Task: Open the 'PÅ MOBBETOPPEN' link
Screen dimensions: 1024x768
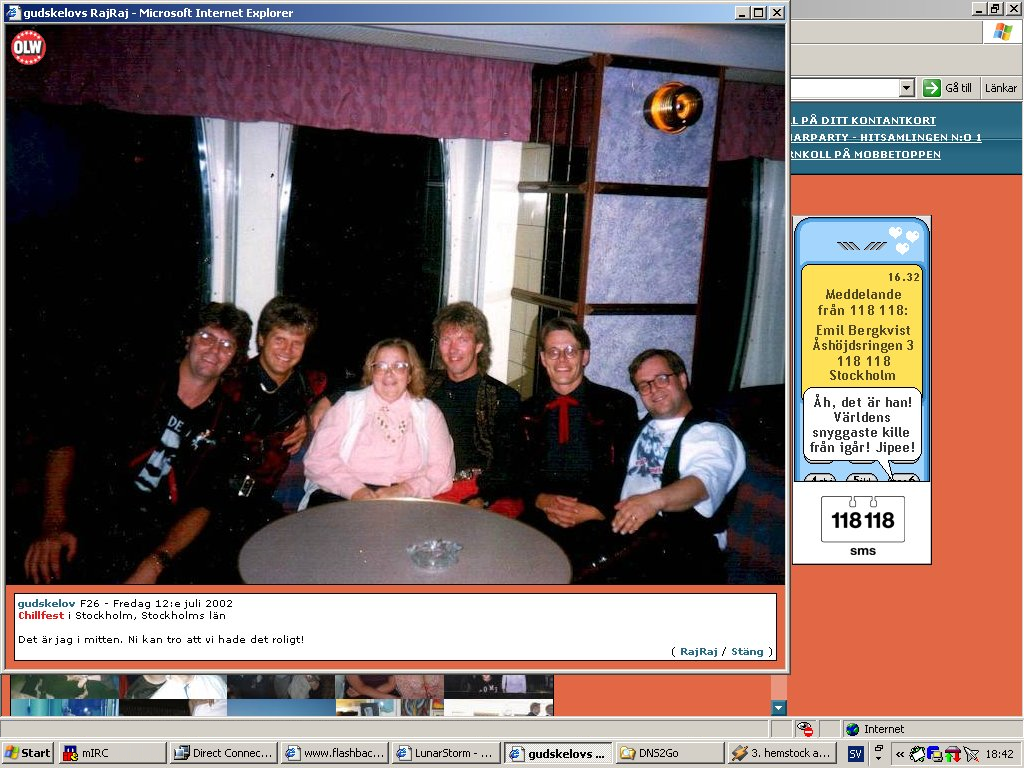Action: point(866,154)
